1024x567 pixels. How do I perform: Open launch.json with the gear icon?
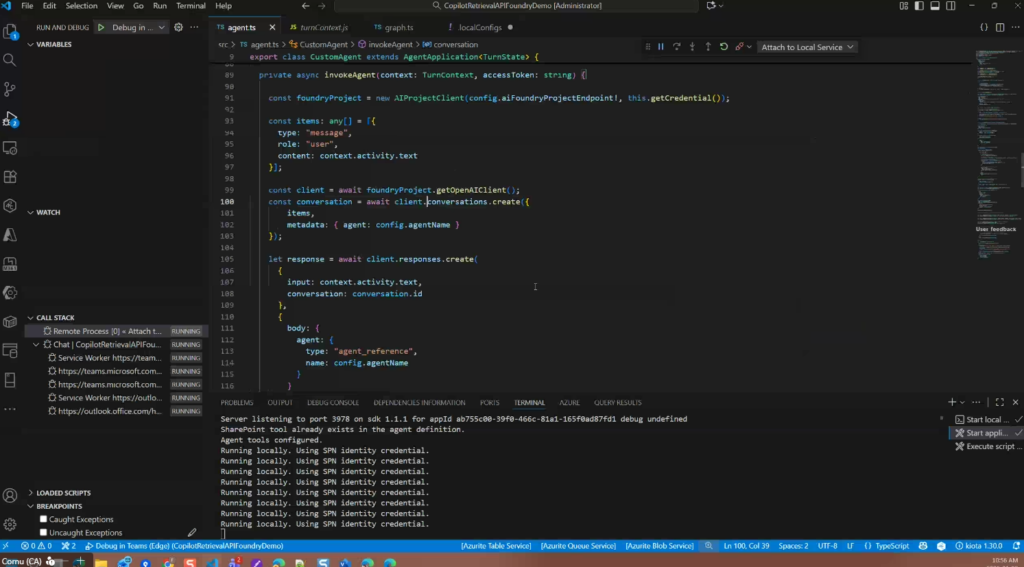[179, 27]
